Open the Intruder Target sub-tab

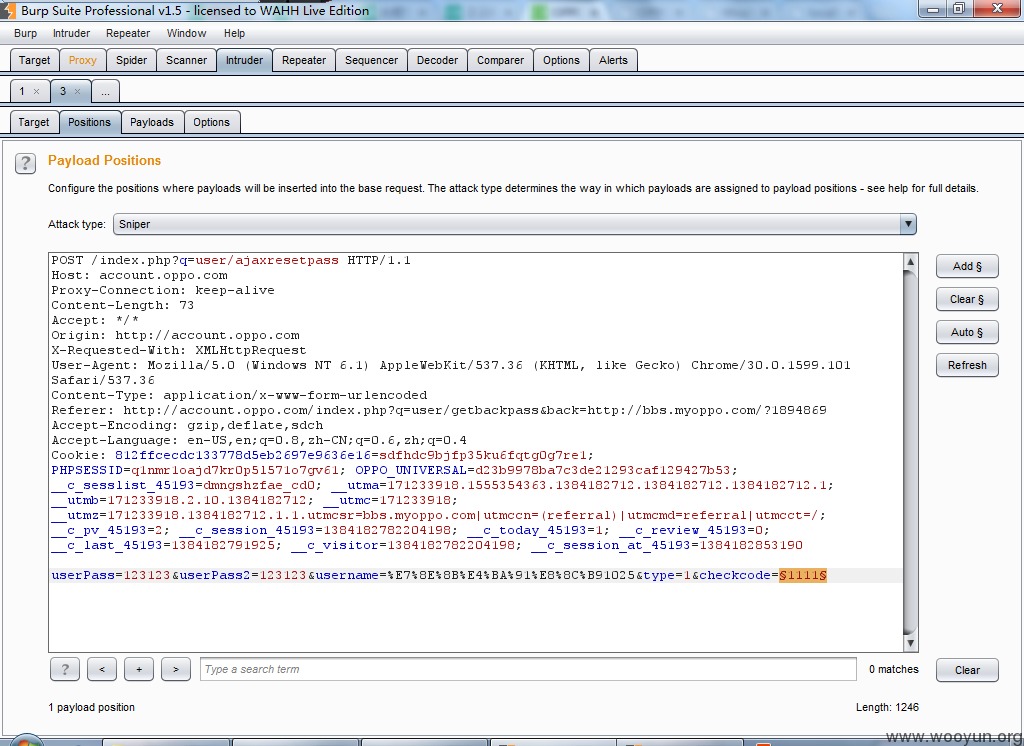pyautogui.click(x=34, y=122)
